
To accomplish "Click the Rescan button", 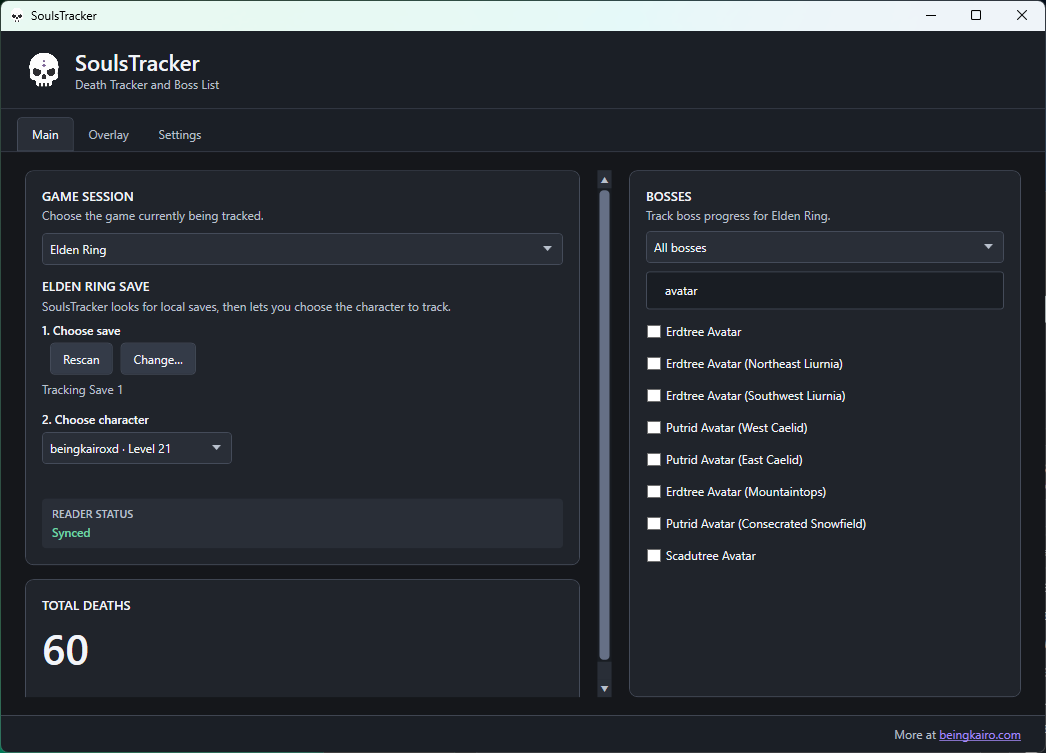I will 81,359.
